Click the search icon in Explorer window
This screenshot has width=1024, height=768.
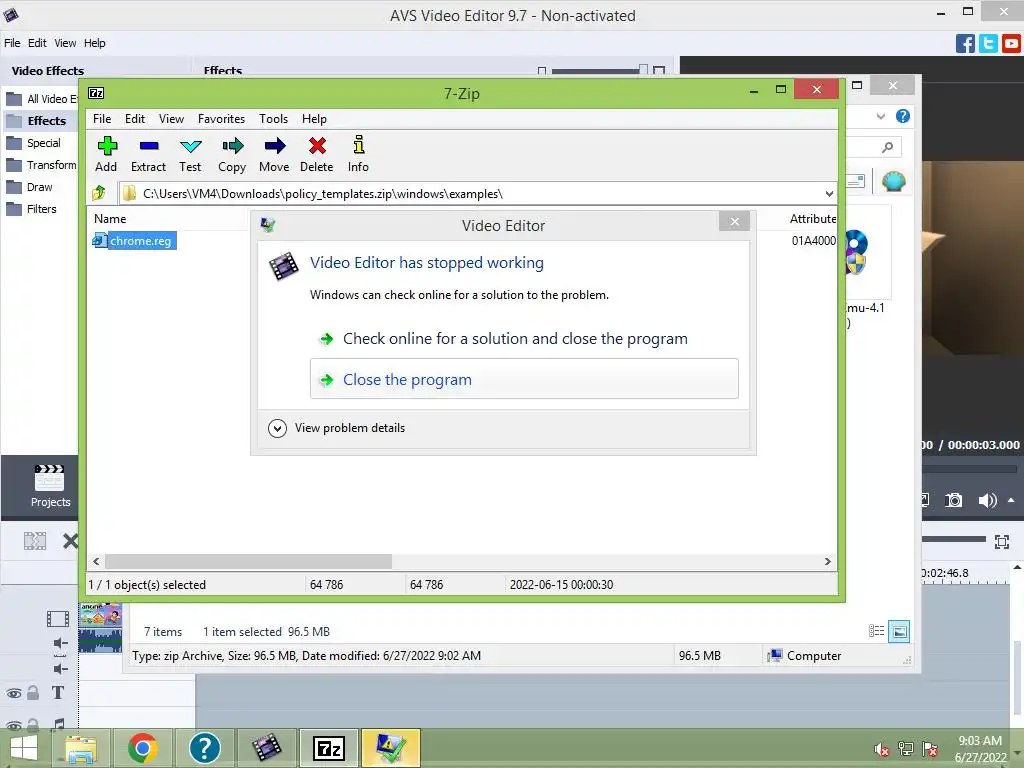click(x=887, y=148)
